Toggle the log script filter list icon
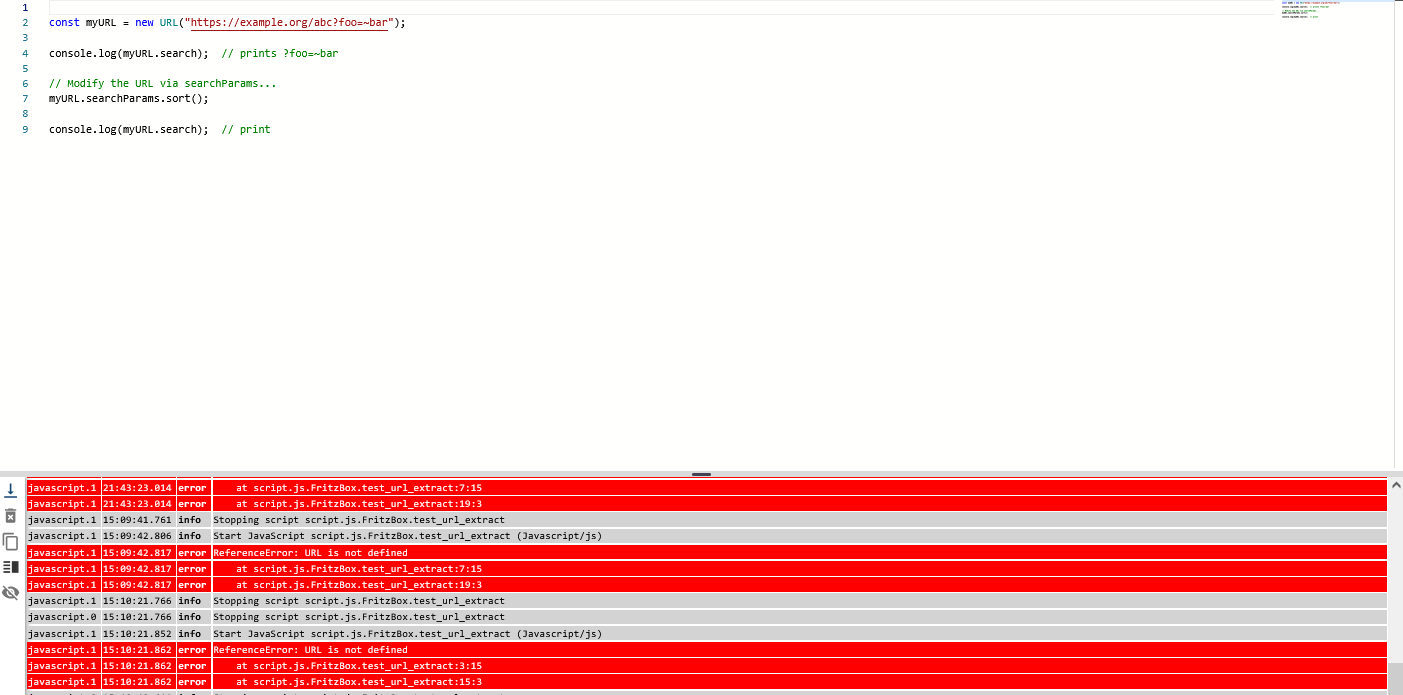The image size is (1403, 695). [11, 567]
